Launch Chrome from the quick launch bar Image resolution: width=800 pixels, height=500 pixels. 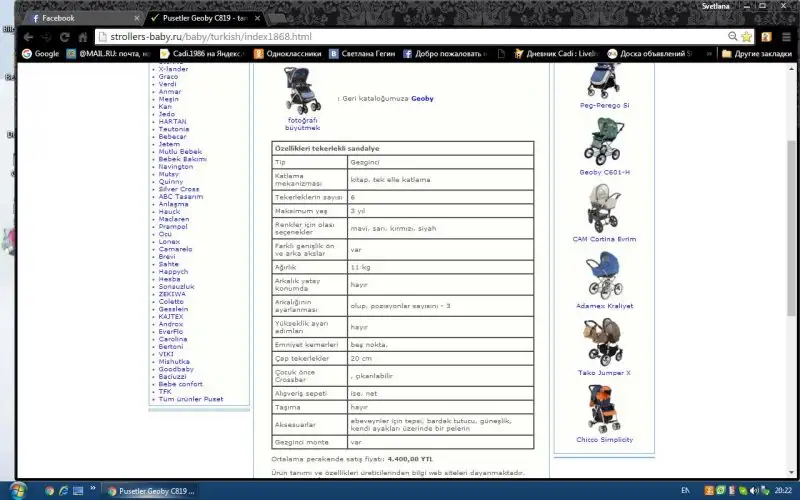tap(49, 491)
